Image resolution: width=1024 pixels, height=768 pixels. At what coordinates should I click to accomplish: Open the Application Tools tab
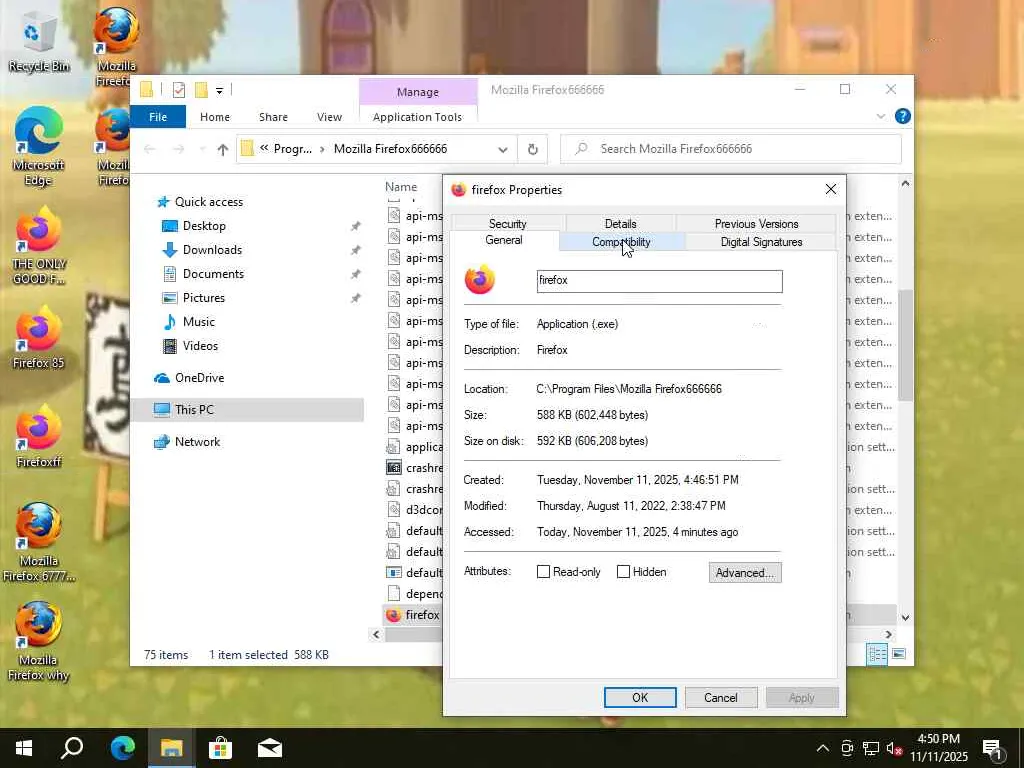point(417,117)
